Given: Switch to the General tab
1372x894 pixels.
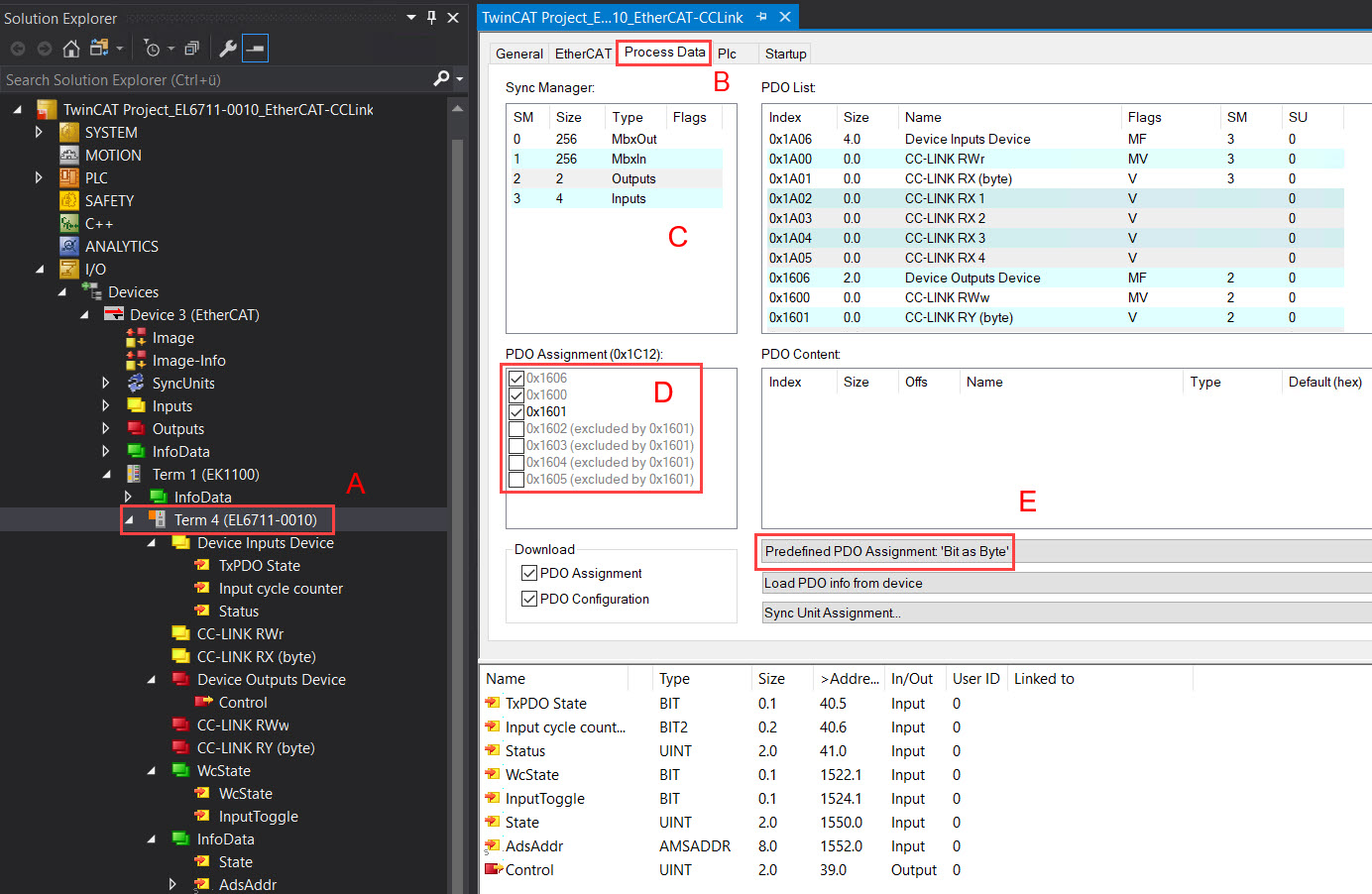Looking at the screenshot, I should coord(519,54).
